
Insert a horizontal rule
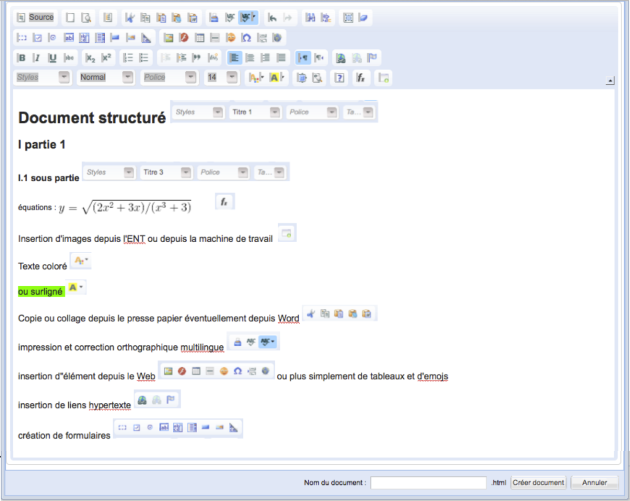pos(215,38)
